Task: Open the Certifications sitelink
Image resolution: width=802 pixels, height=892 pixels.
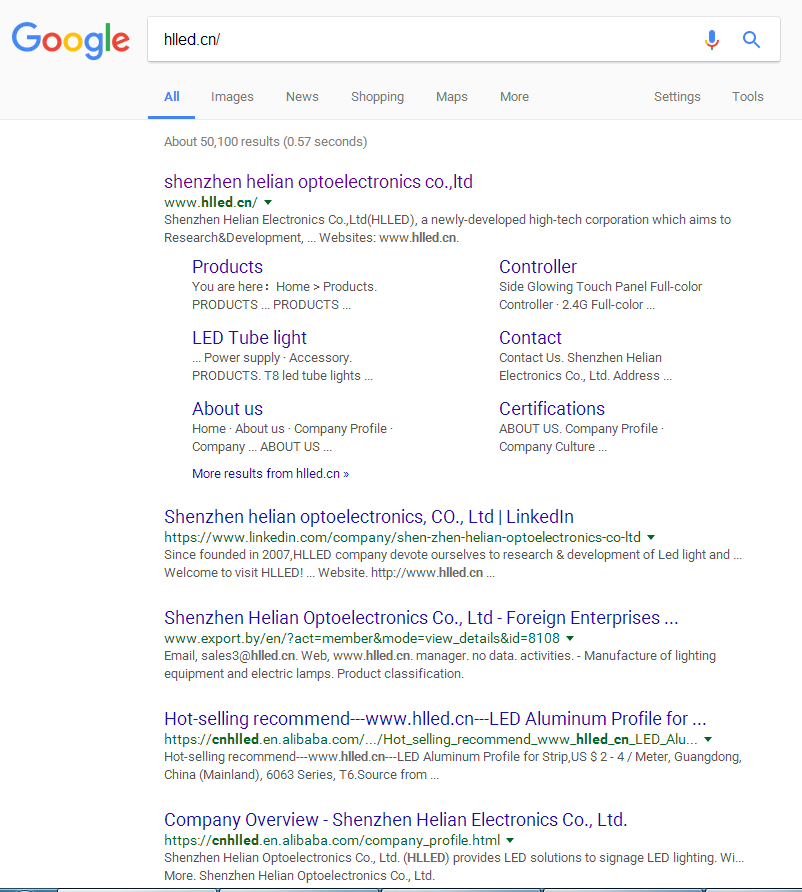Action: pyautogui.click(x=552, y=409)
